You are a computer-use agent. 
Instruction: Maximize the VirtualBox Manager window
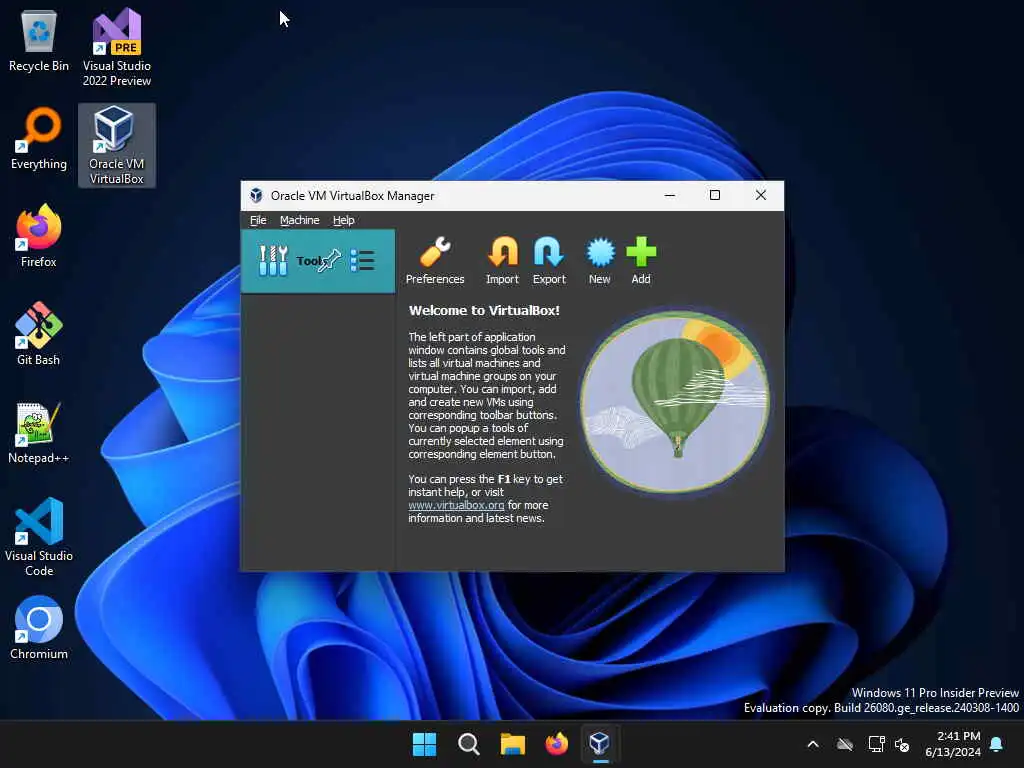coord(714,195)
